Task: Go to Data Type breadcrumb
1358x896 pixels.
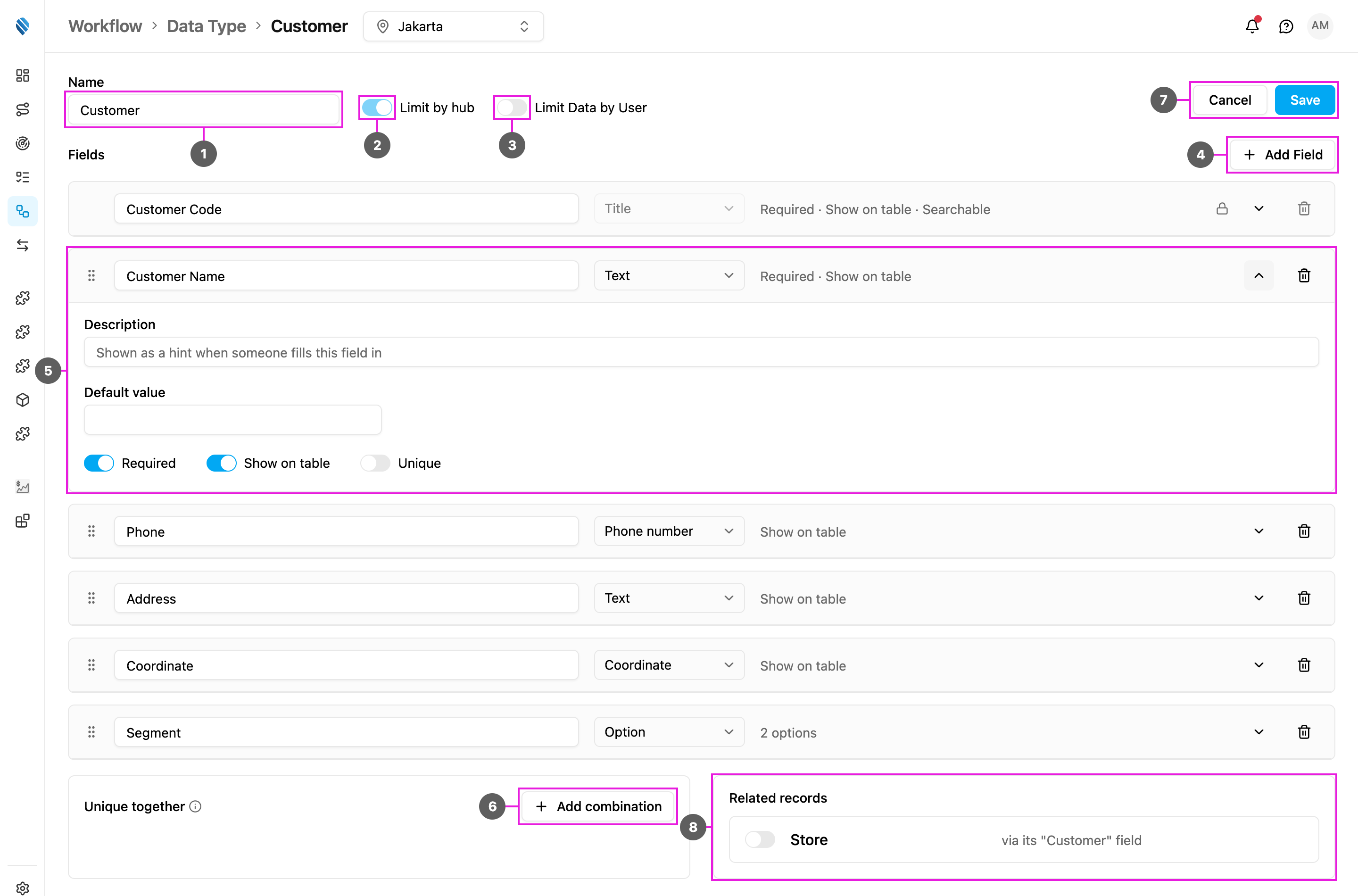Action: 206,26
